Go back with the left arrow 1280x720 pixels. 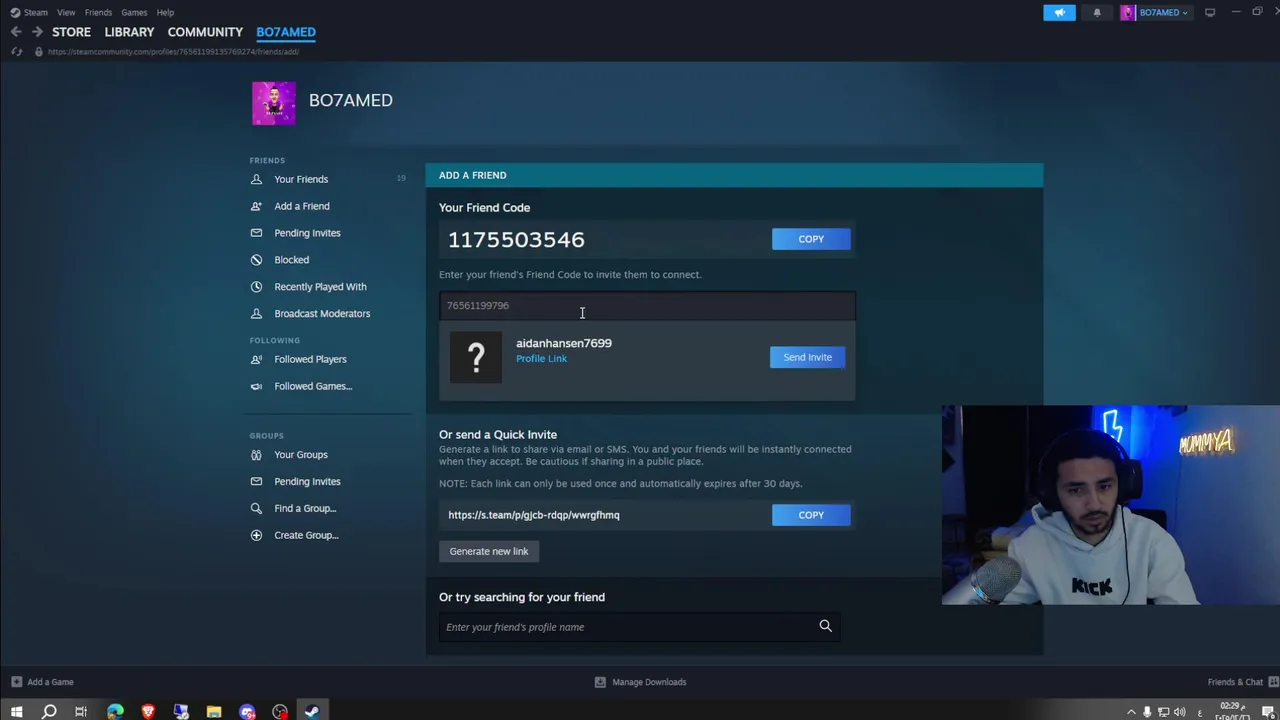[x=16, y=32]
